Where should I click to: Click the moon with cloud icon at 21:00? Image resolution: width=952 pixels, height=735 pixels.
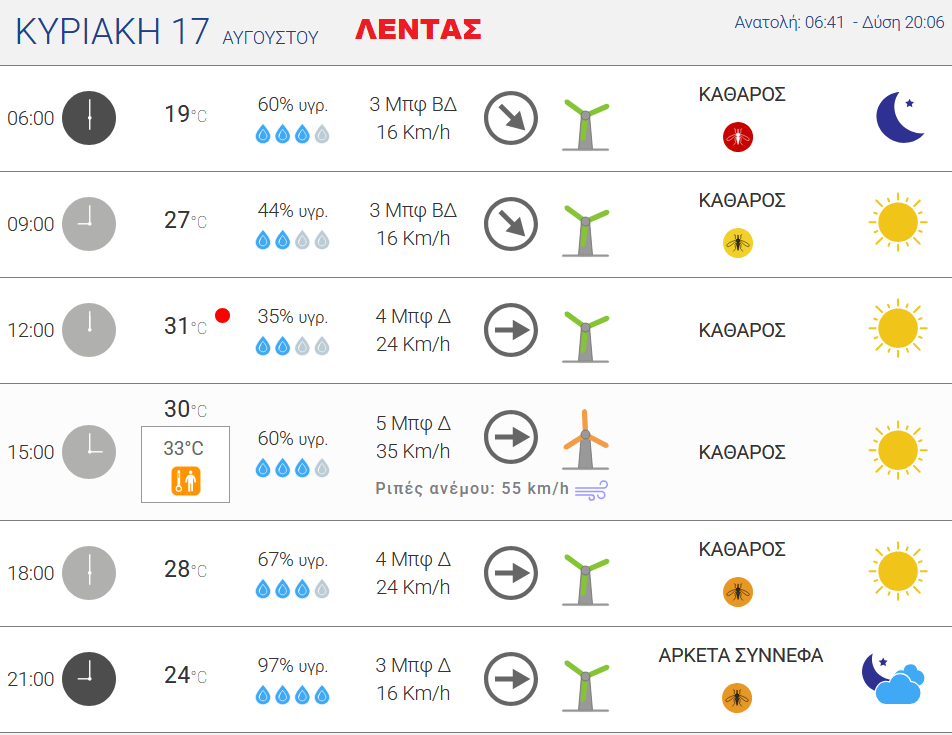[x=893, y=679]
